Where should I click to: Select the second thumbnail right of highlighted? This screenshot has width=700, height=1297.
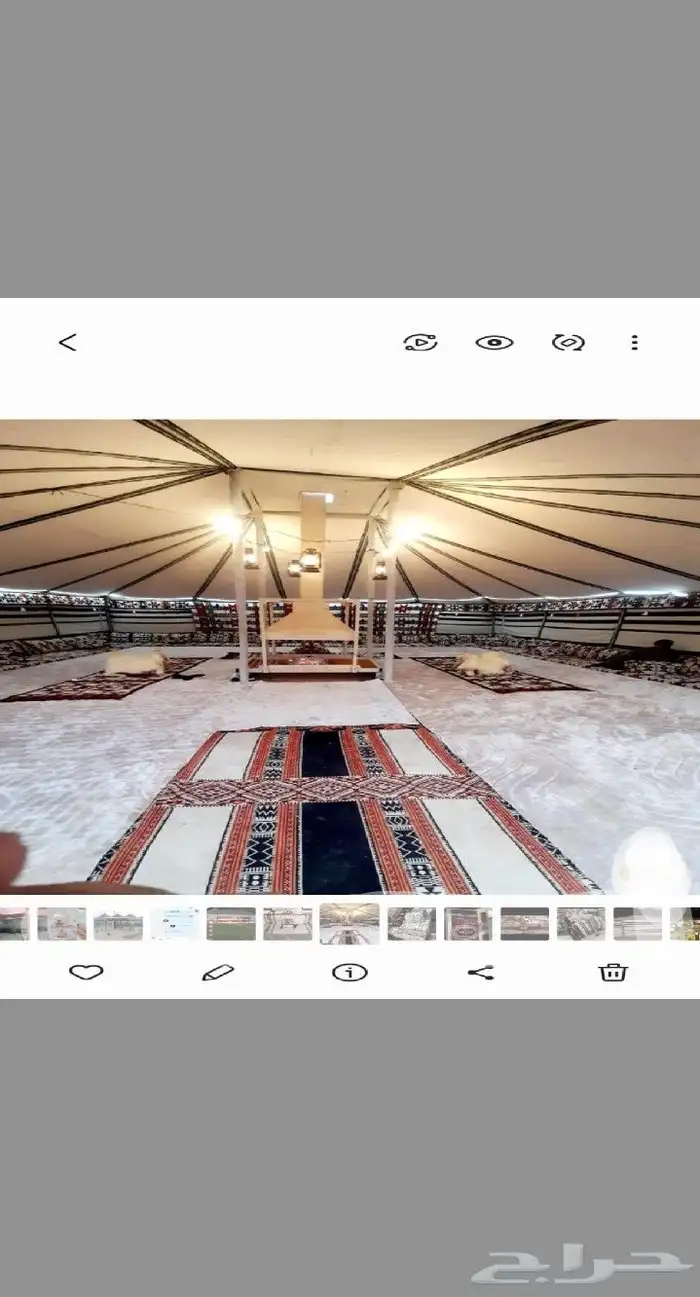pos(468,924)
